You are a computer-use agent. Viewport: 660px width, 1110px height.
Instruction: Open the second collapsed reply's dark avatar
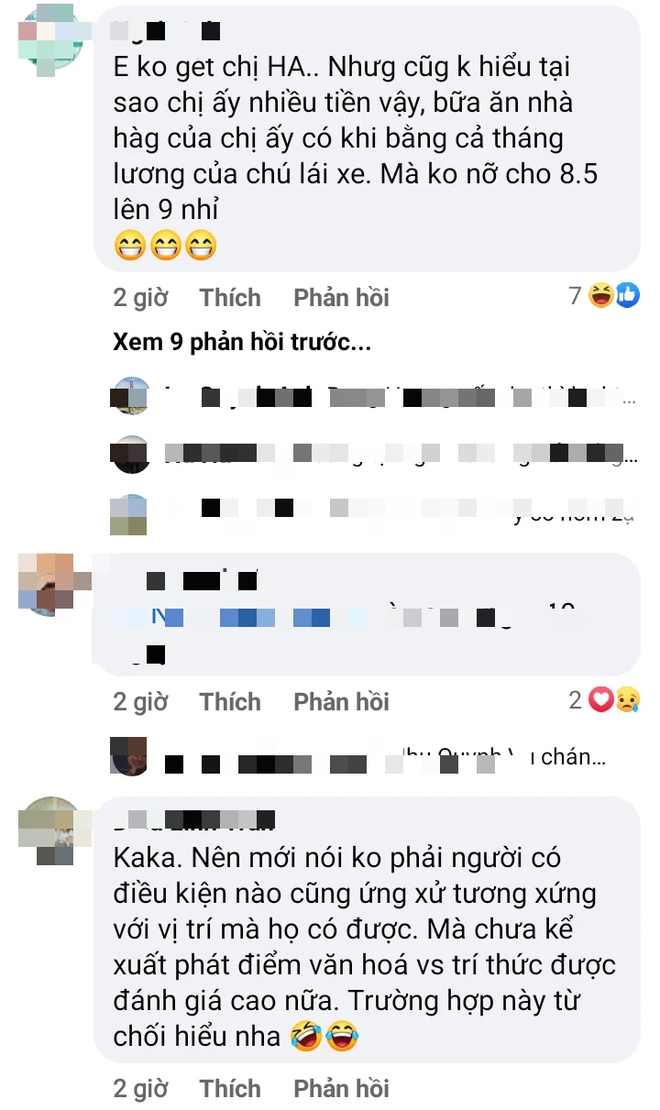point(130,454)
